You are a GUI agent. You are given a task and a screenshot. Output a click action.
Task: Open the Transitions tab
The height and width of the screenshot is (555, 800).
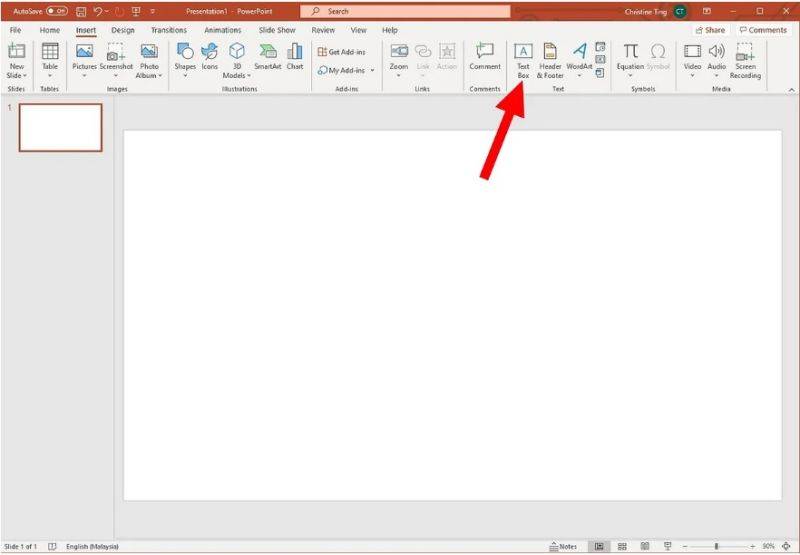tap(169, 30)
